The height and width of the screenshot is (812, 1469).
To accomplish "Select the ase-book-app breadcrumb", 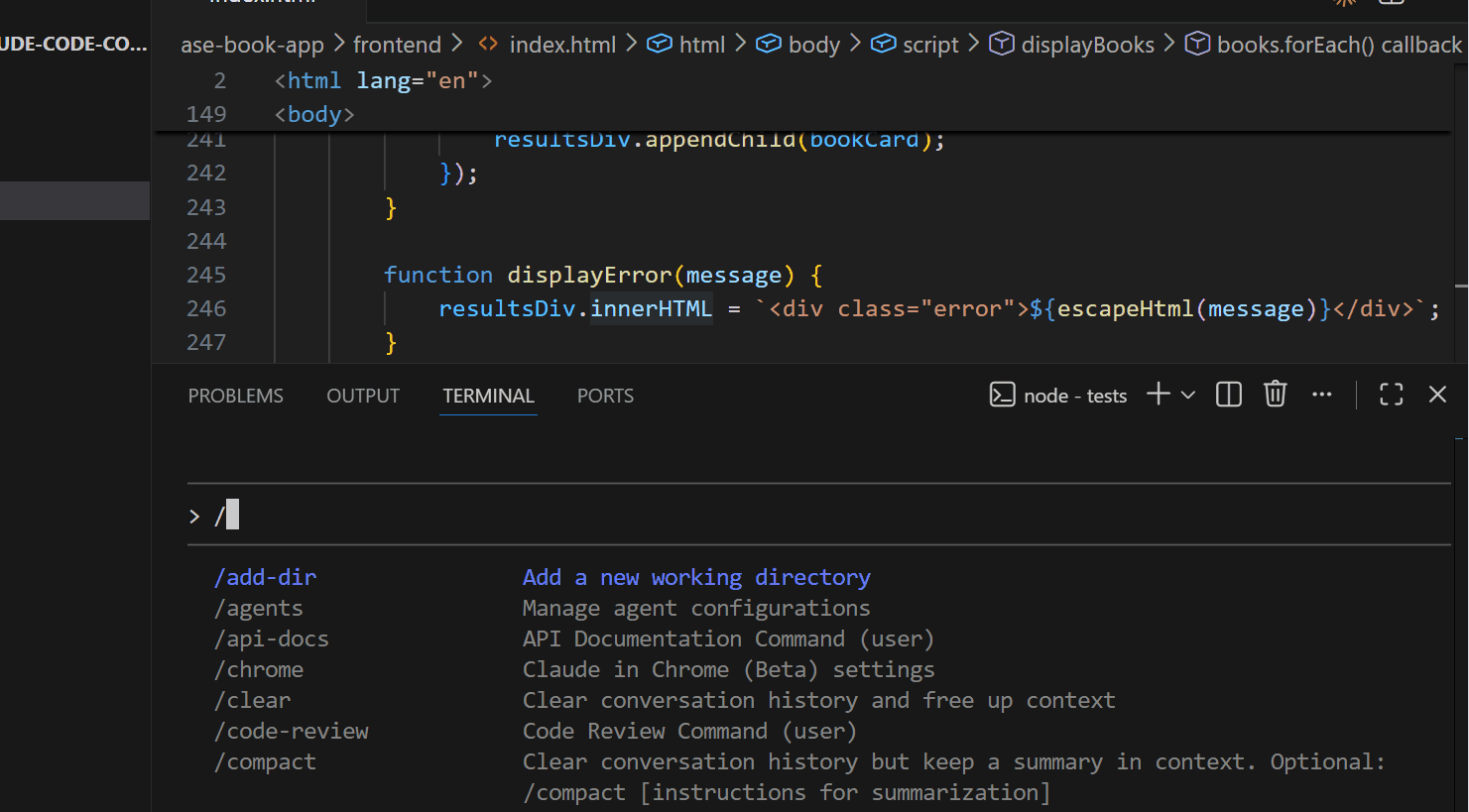I will [252, 45].
